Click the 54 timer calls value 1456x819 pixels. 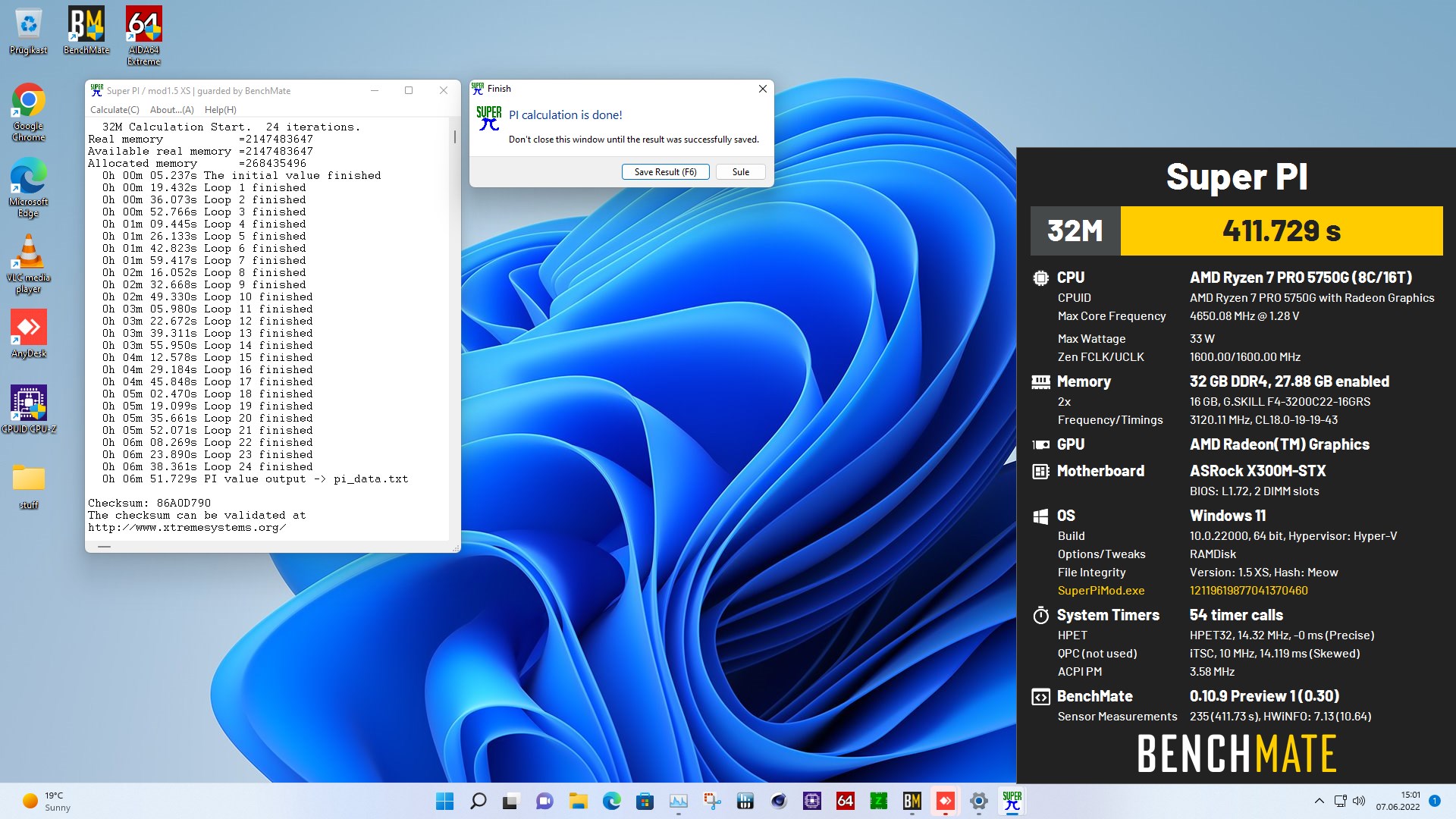pos(1236,615)
